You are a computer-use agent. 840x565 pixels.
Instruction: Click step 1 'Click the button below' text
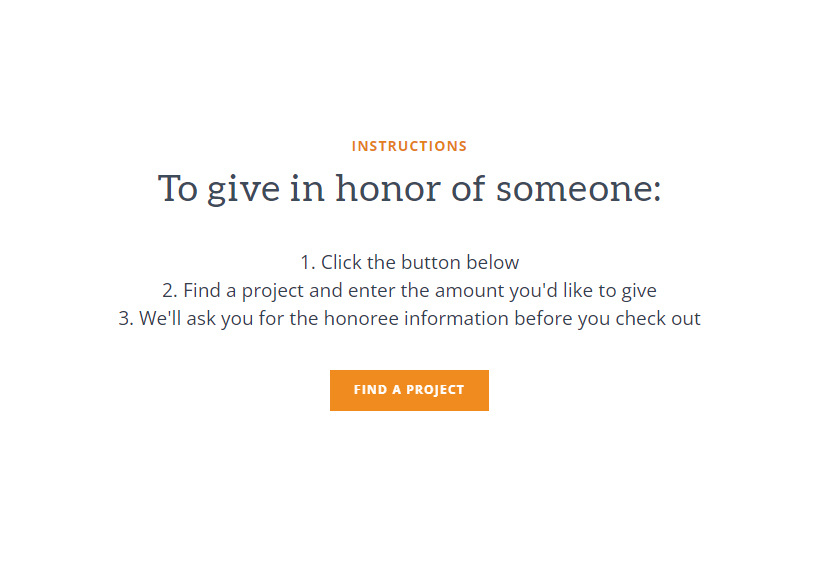point(410,262)
